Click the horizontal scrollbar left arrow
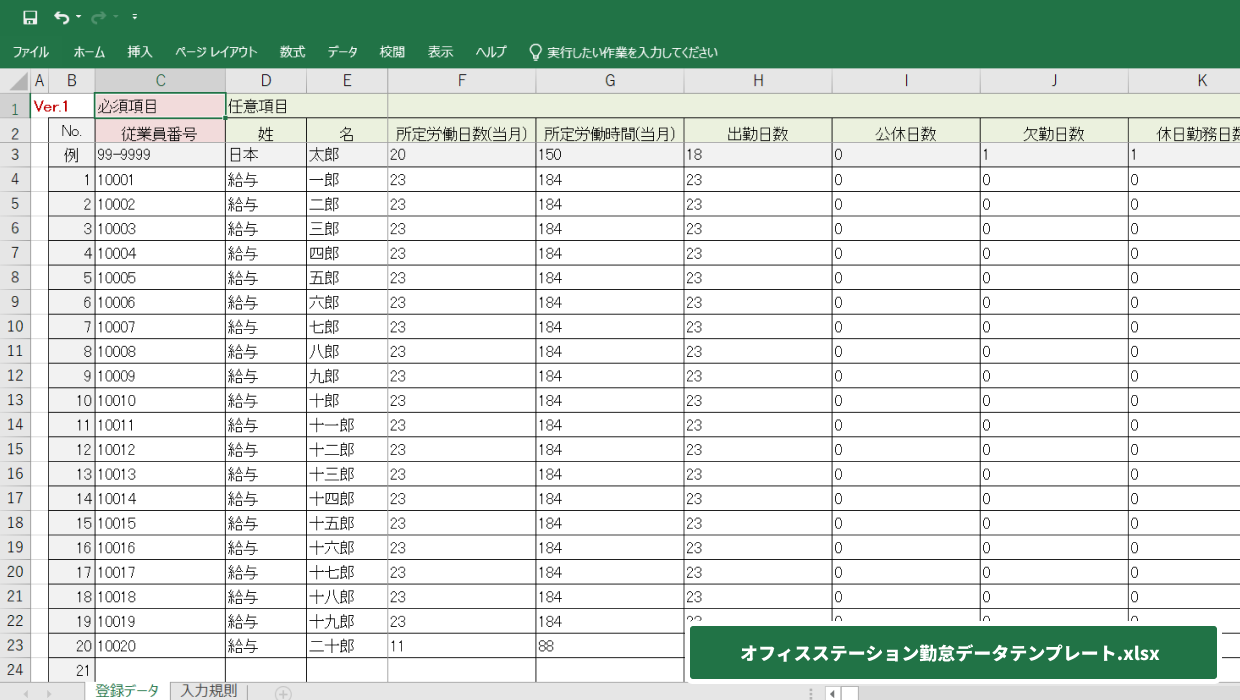 (x=832, y=693)
